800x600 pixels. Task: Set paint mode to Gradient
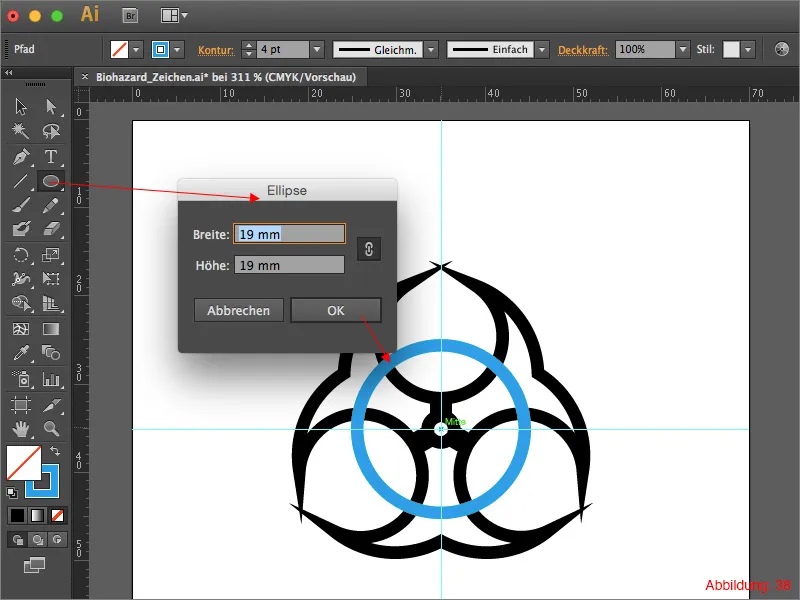(37, 515)
